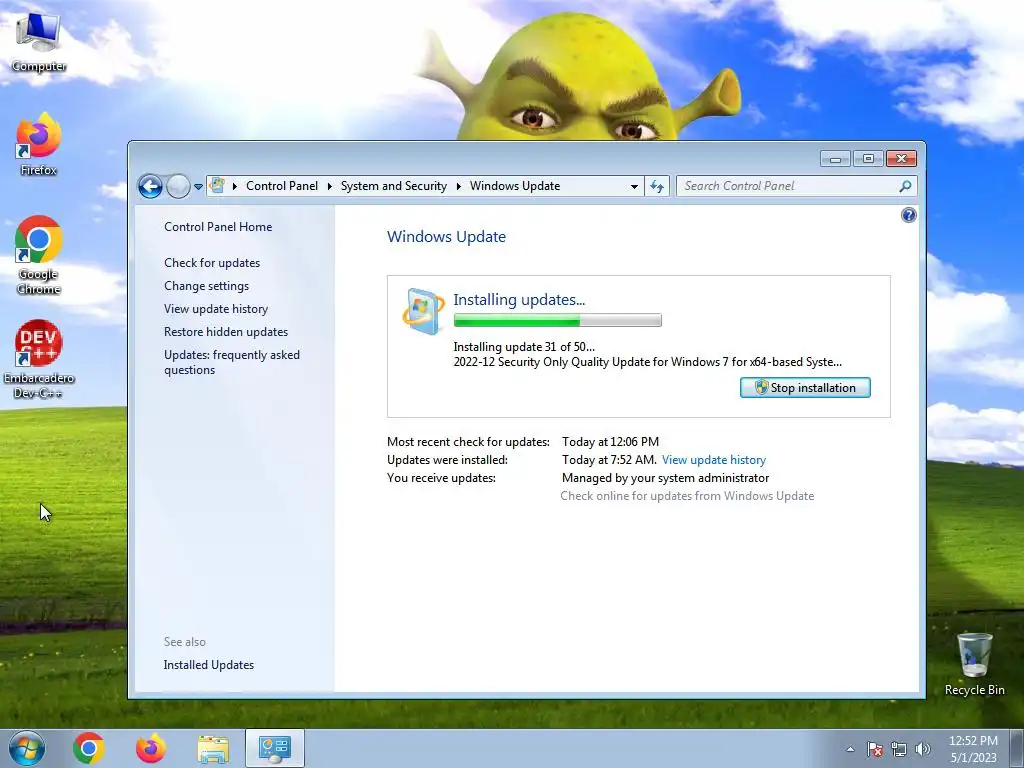
Task: Select the Google Chrome desktop shortcut
Action: click(x=39, y=255)
